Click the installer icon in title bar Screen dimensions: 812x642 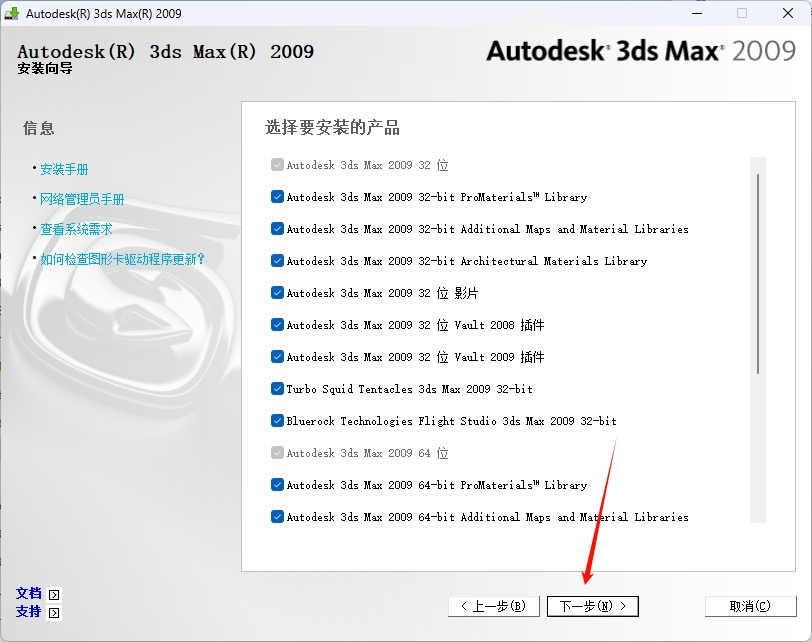[x=13, y=14]
